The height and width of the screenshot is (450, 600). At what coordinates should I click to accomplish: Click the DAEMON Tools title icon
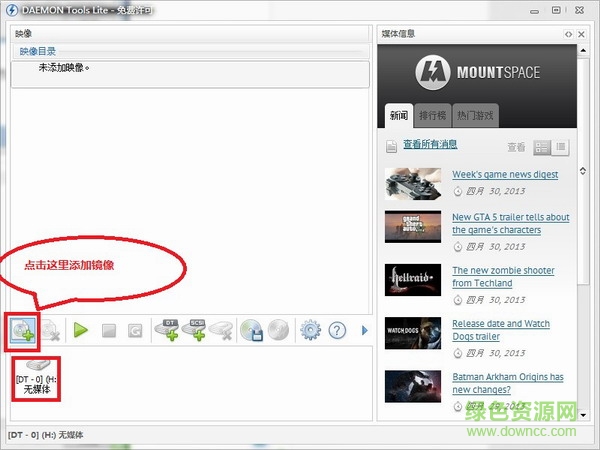pos(12,10)
